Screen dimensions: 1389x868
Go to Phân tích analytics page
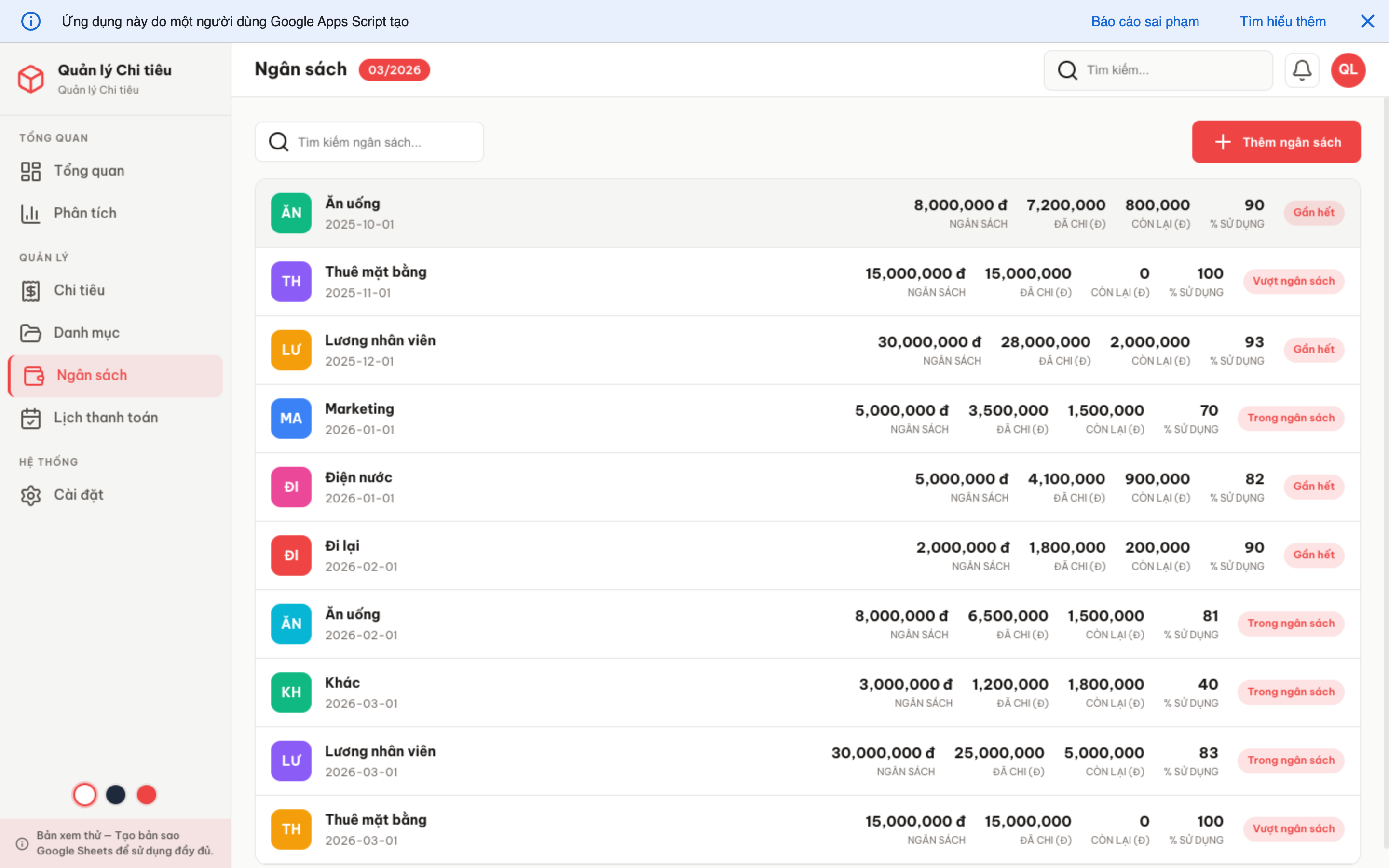click(x=85, y=214)
